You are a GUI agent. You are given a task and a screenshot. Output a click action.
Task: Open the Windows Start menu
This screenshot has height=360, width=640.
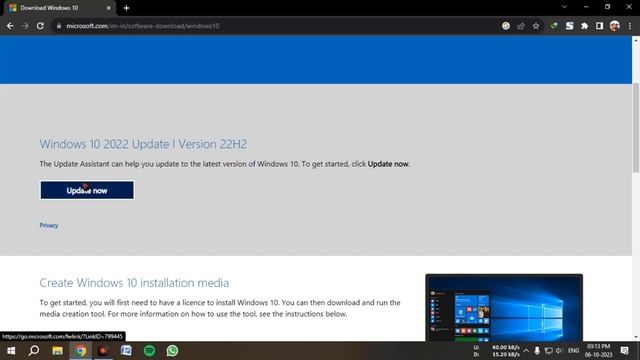(x=11, y=351)
